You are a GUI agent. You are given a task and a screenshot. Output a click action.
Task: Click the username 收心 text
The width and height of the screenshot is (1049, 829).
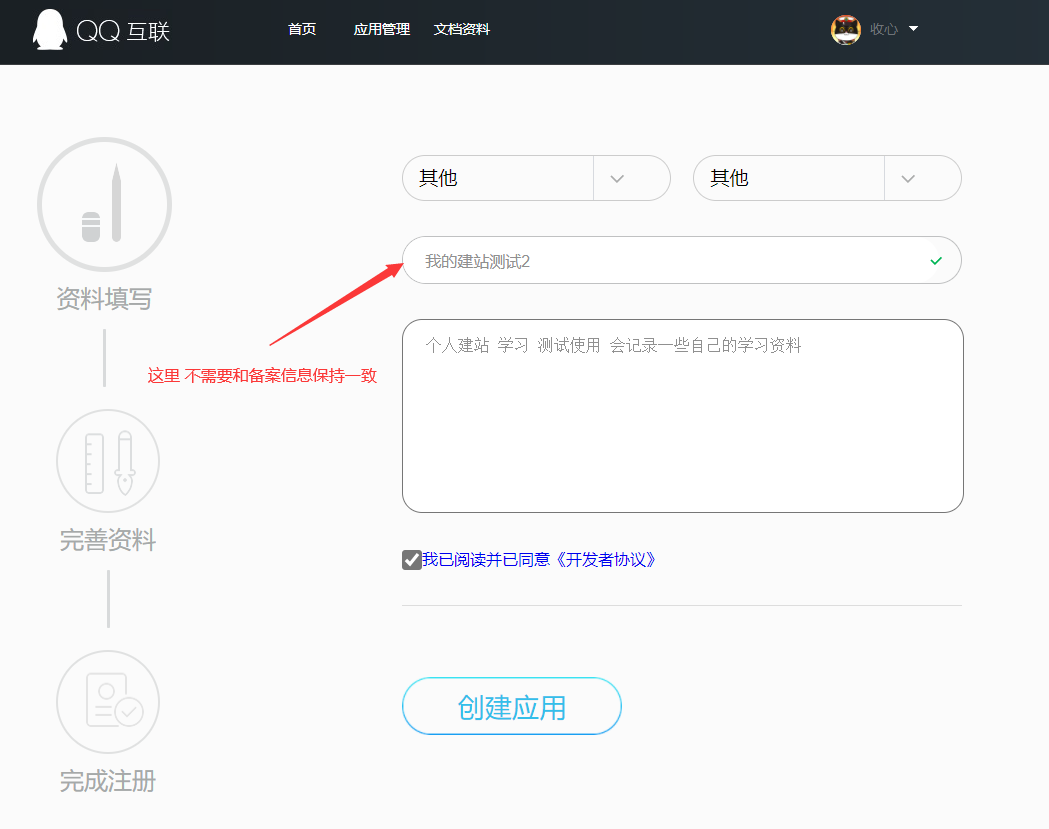[x=883, y=30]
